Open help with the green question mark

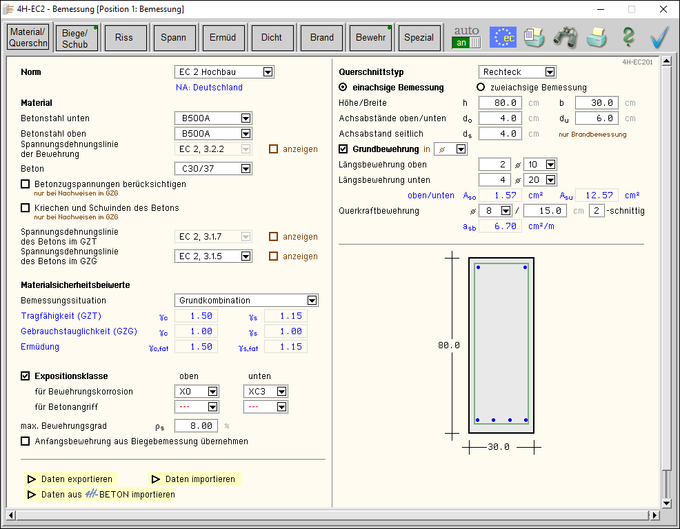[x=628, y=37]
